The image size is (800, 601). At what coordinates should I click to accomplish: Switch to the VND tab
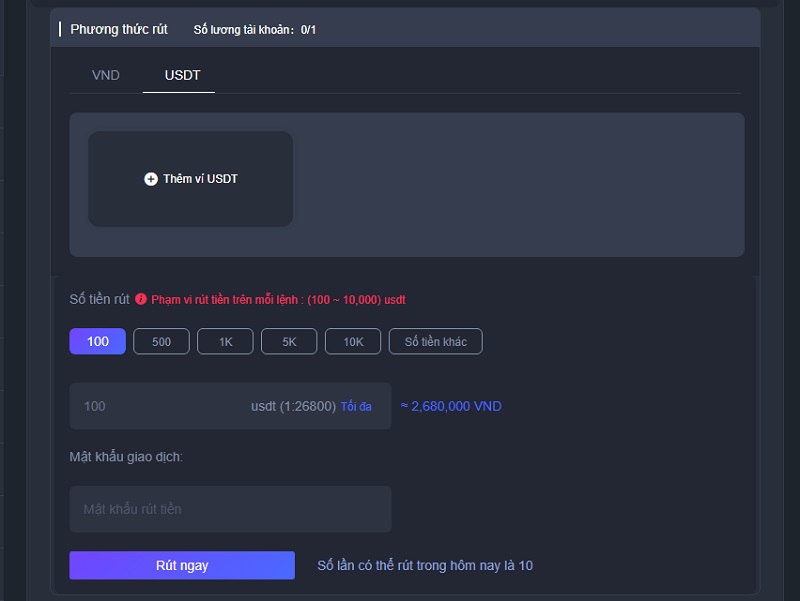click(x=103, y=75)
